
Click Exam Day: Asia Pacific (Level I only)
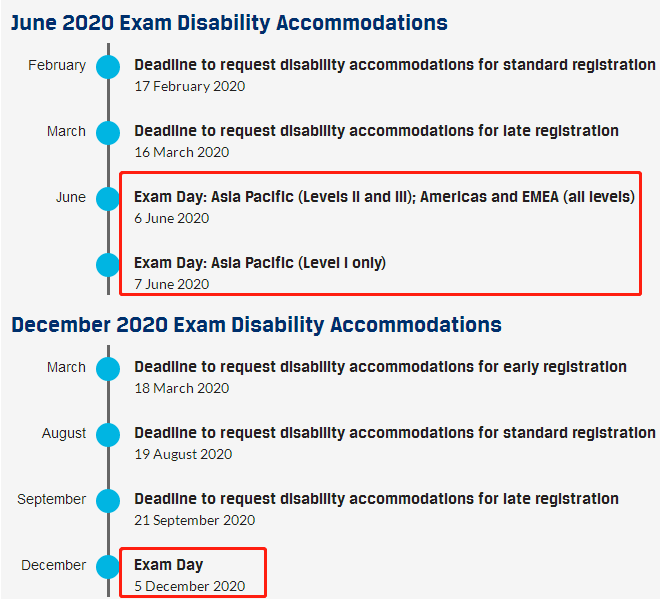260,263
